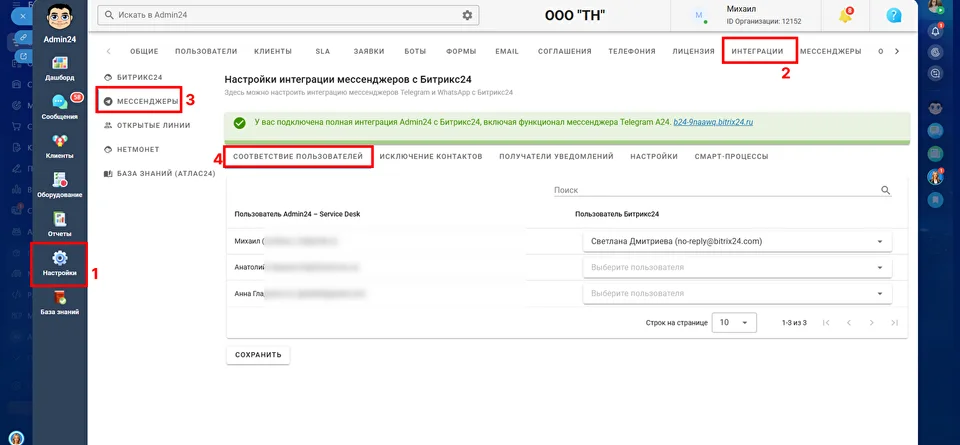
Task: Select the ИНТЕГРАЦИИ tab
Action: pos(757,51)
